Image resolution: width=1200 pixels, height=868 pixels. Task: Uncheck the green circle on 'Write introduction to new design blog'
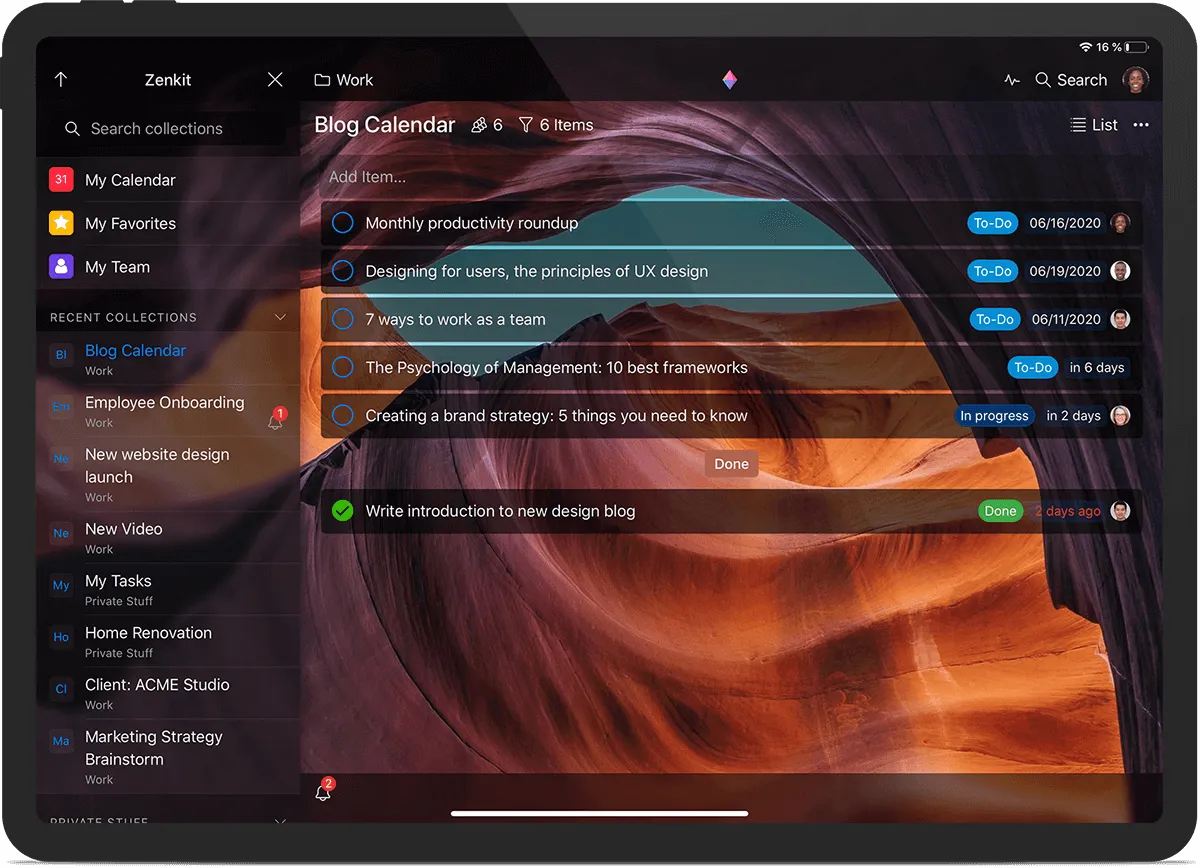(342, 510)
